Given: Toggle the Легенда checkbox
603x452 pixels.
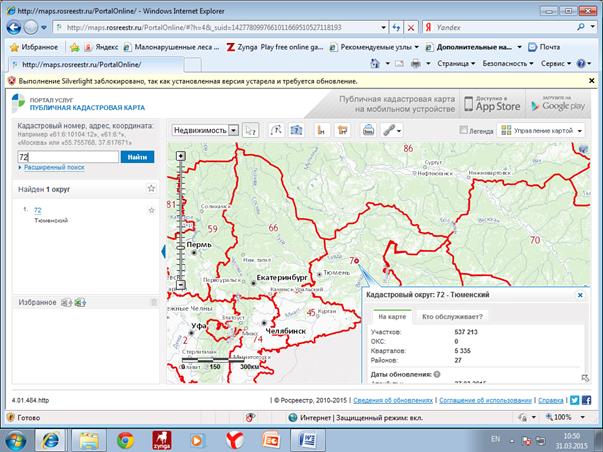Looking at the screenshot, I should pyautogui.click(x=464, y=130).
